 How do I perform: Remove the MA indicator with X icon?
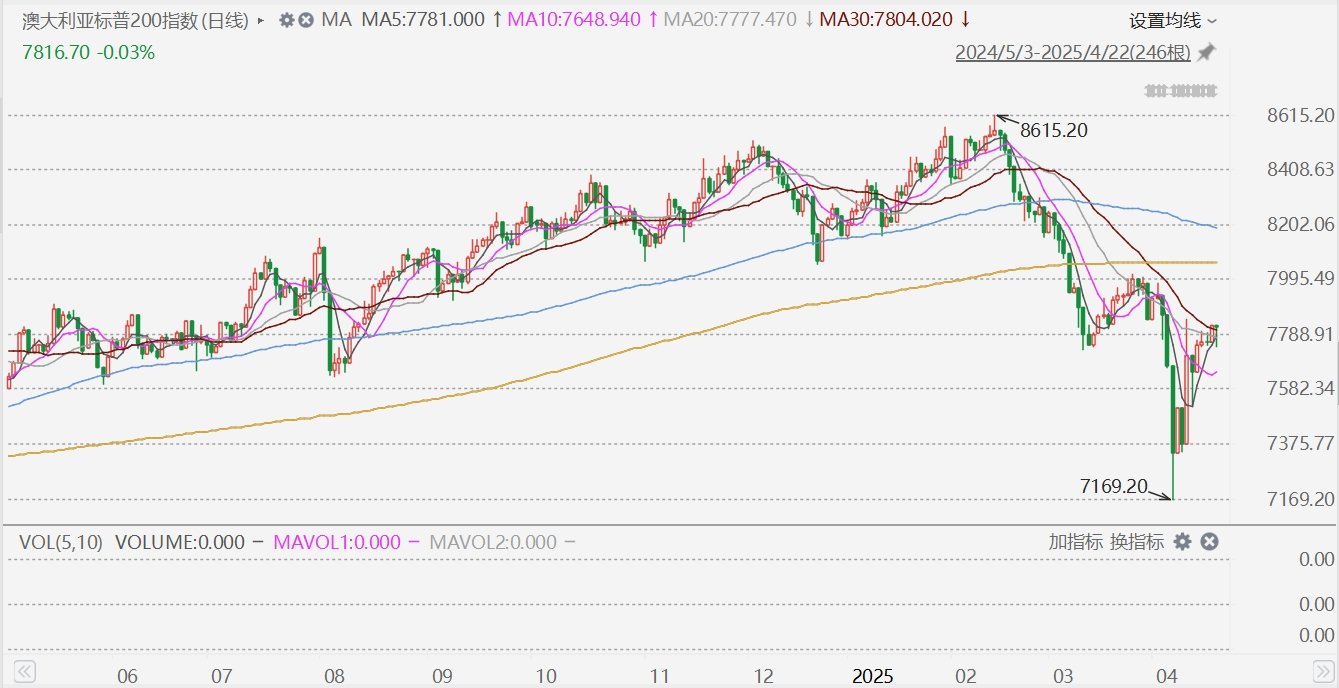pyautogui.click(x=306, y=20)
